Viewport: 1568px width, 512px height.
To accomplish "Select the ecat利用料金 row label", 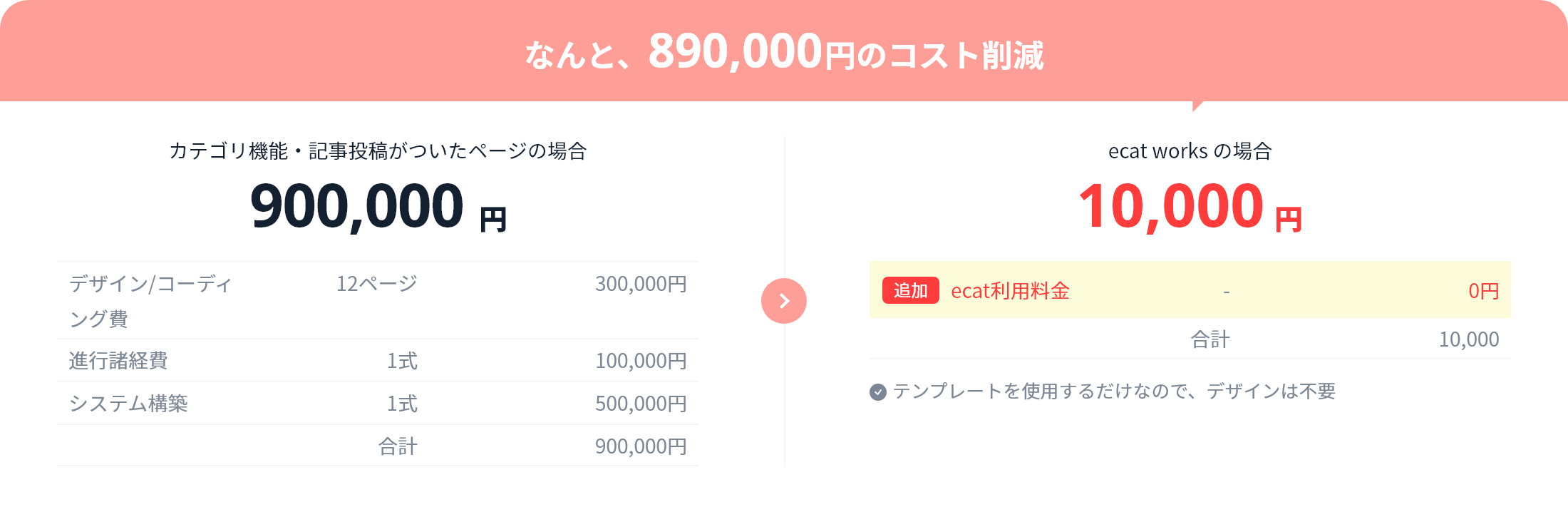I will [1010, 291].
